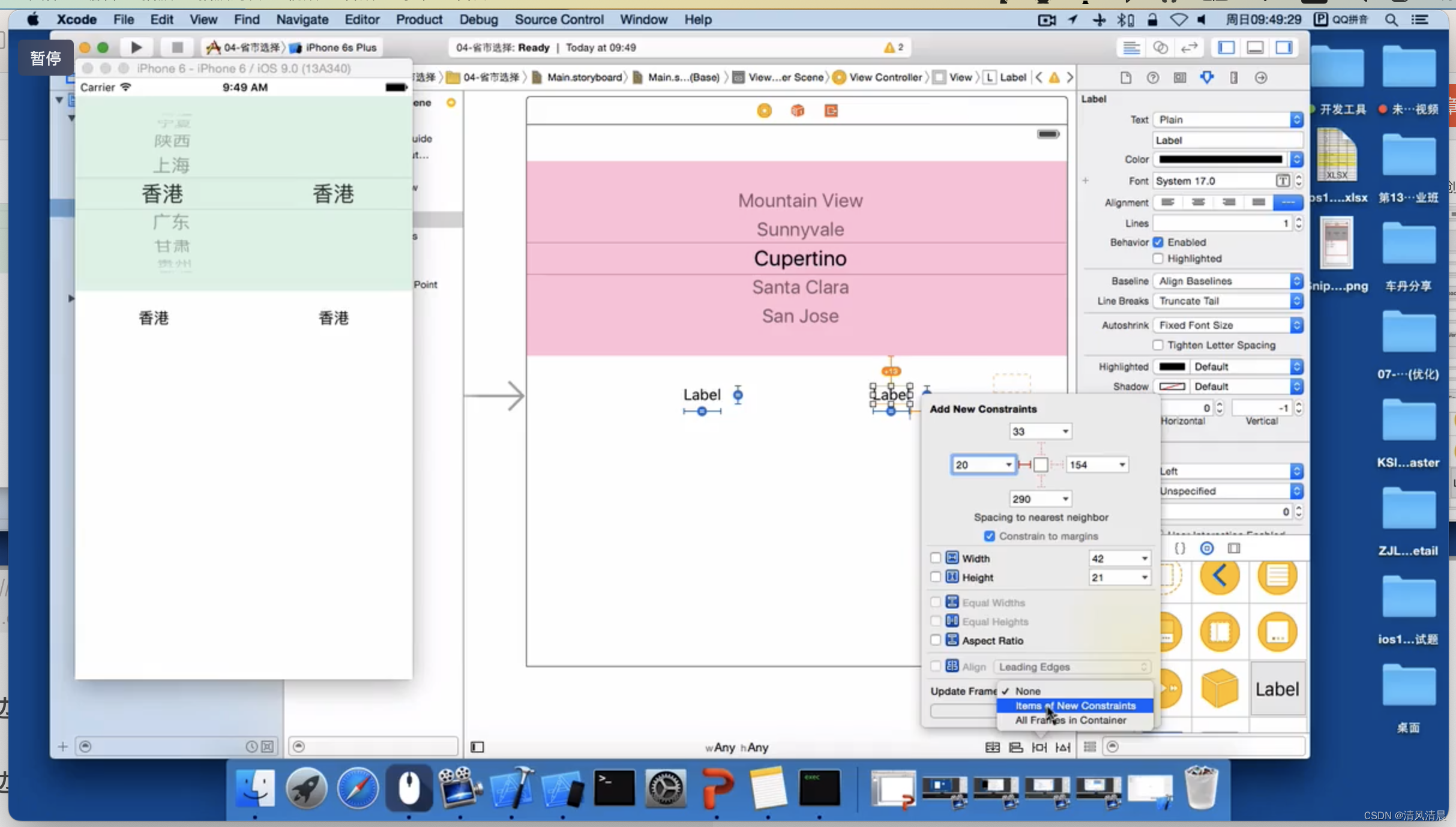Open the Quick Help inspector
Image resolution: width=1456 pixels, height=827 pixels.
click(x=1152, y=78)
